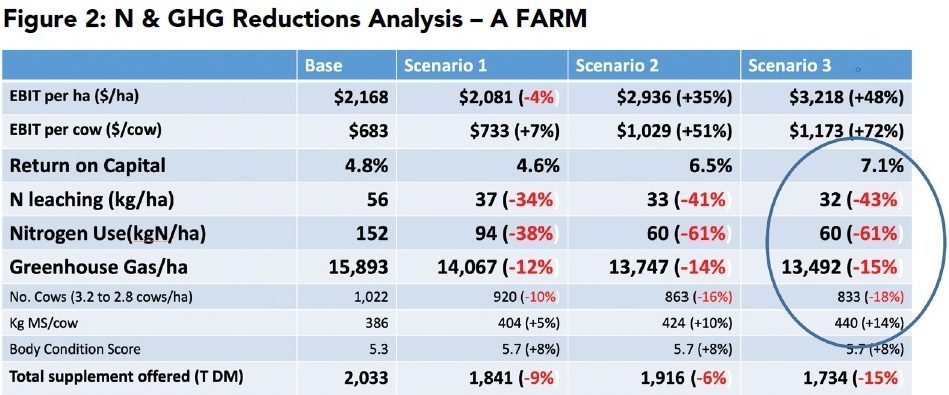949x395 pixels.
Task: Select the Scenario 2 column header
Action: tap(617, 65)
